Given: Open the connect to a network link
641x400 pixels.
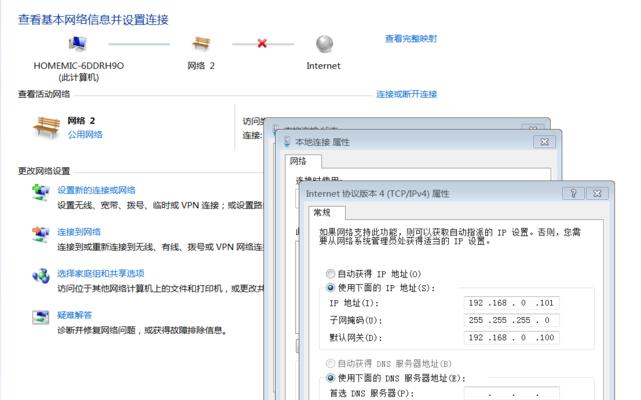Looking at the screenshot, I should (79, 232).
